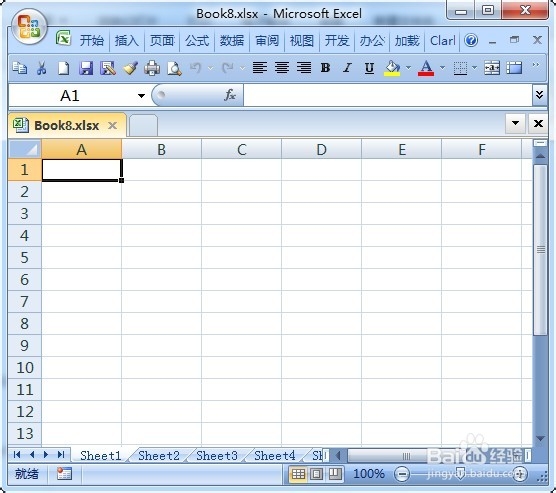Open Help with the question mark icon
The width and height of the screenshot is (556, 493).
[x=471, y=40]
